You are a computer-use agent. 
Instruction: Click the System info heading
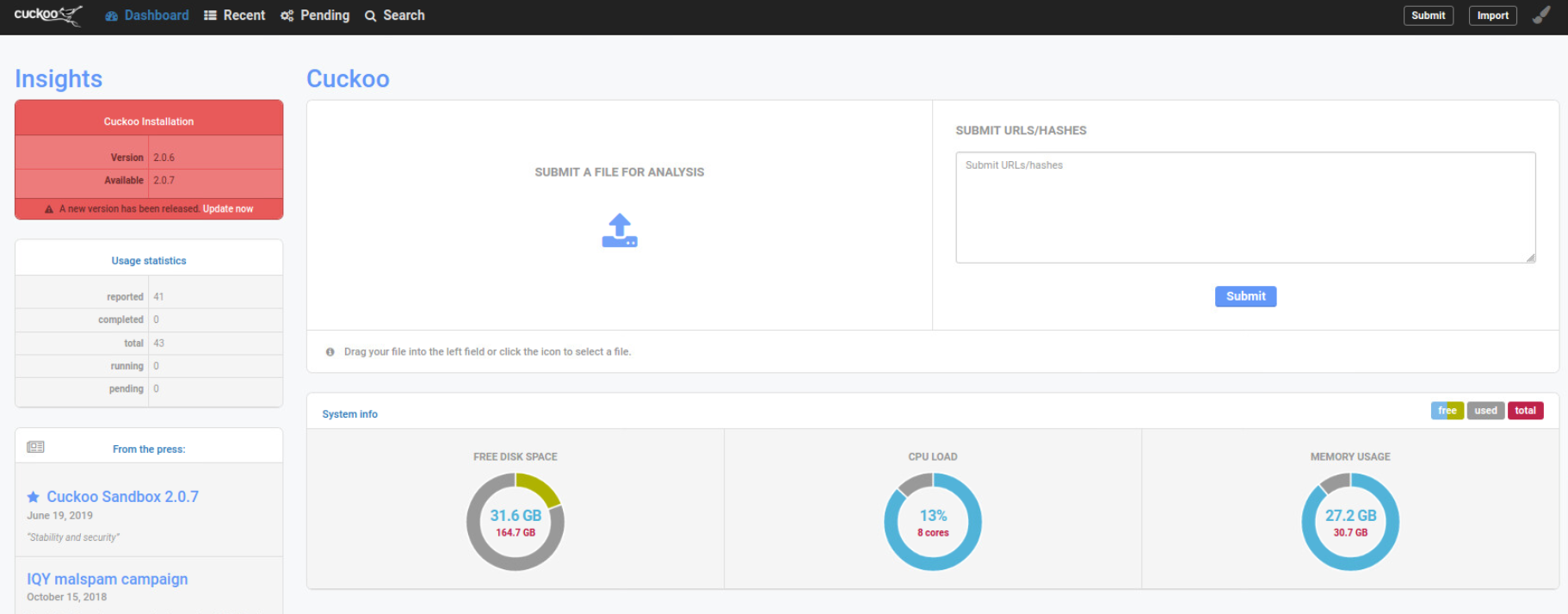click(x=349, y=414)
